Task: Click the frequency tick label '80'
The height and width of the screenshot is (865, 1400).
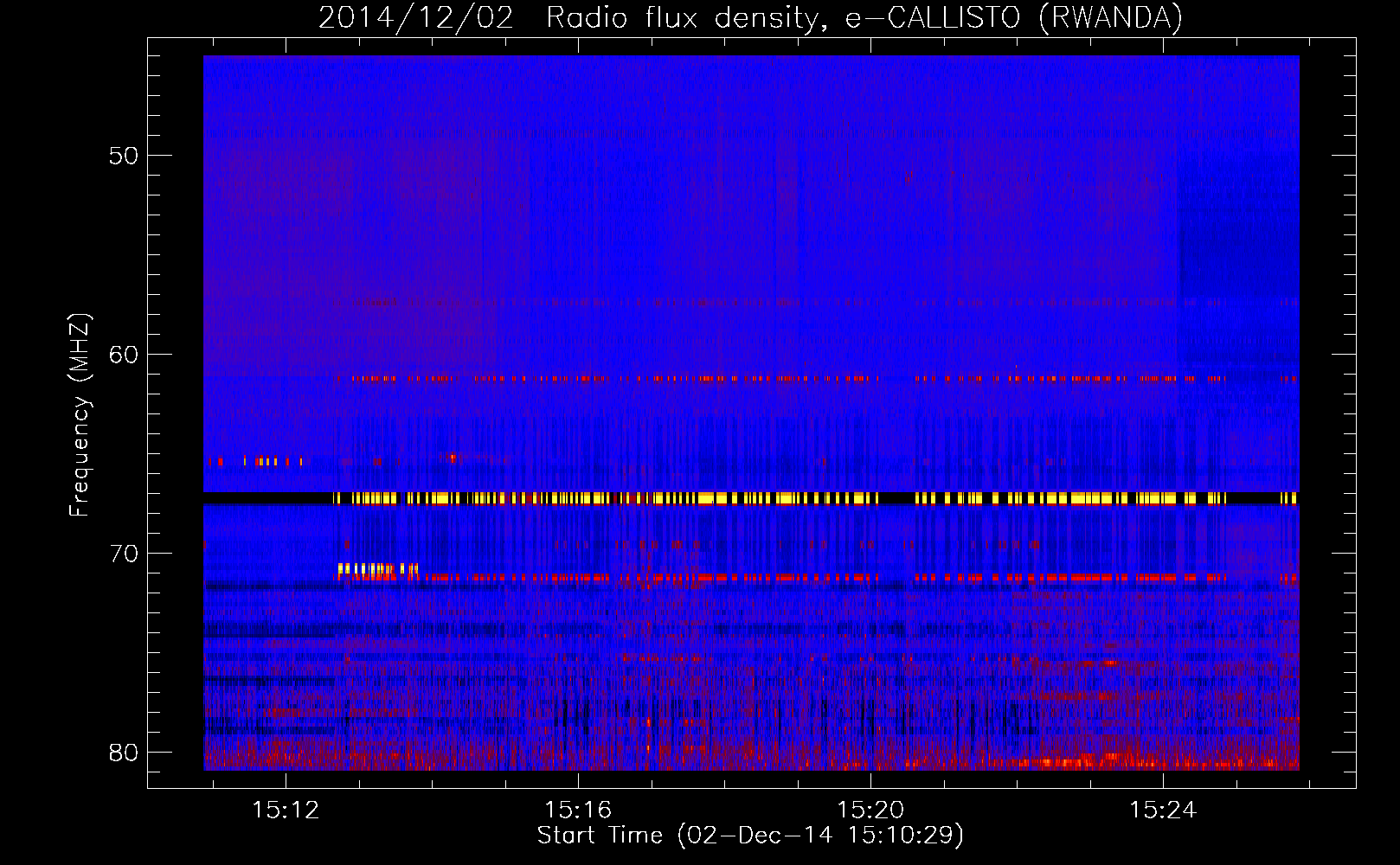Action: point(124,753)
